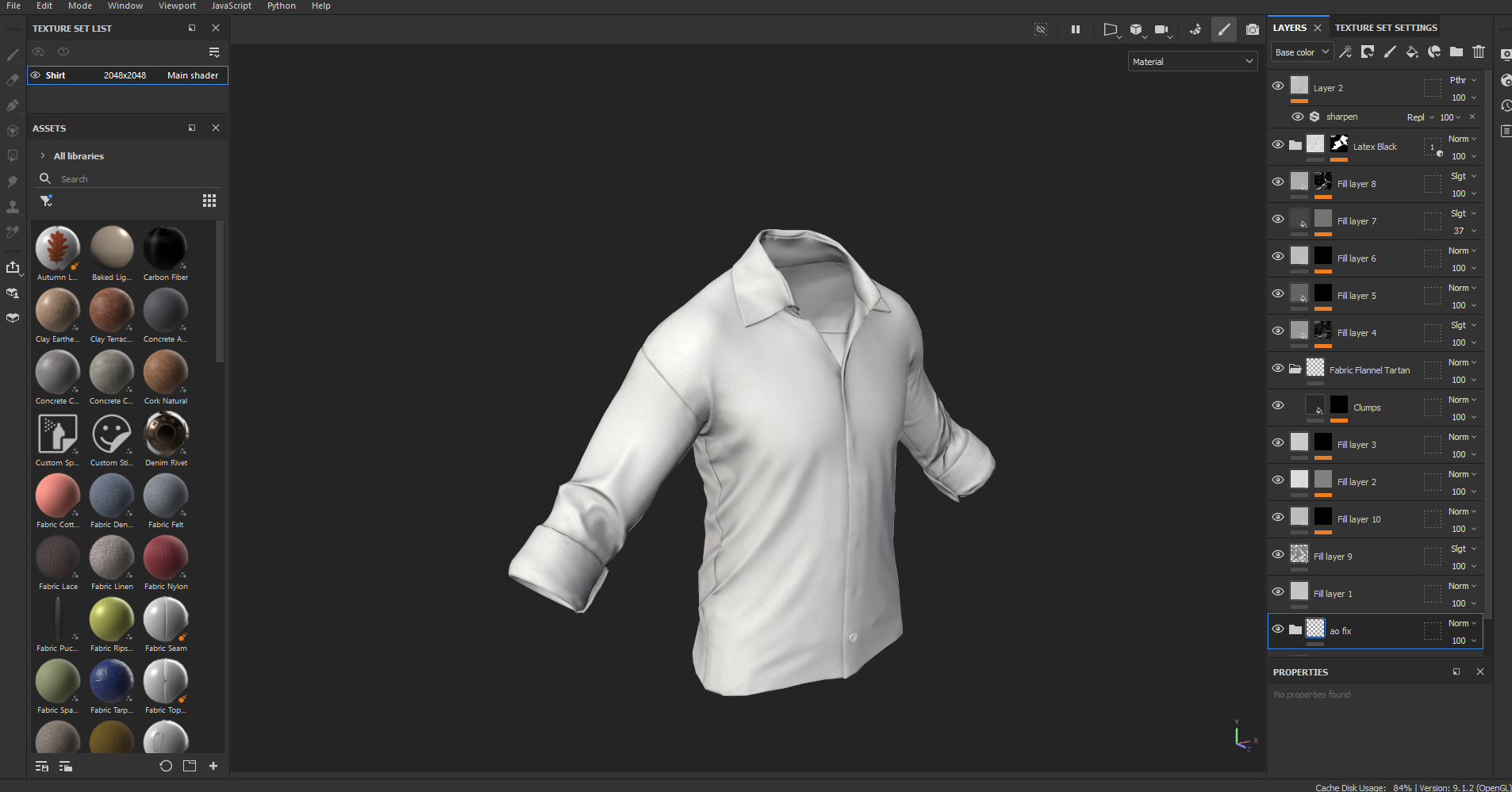
Task: Click the Add fill layer bucket icon
Action: (x=1412, y=52)
